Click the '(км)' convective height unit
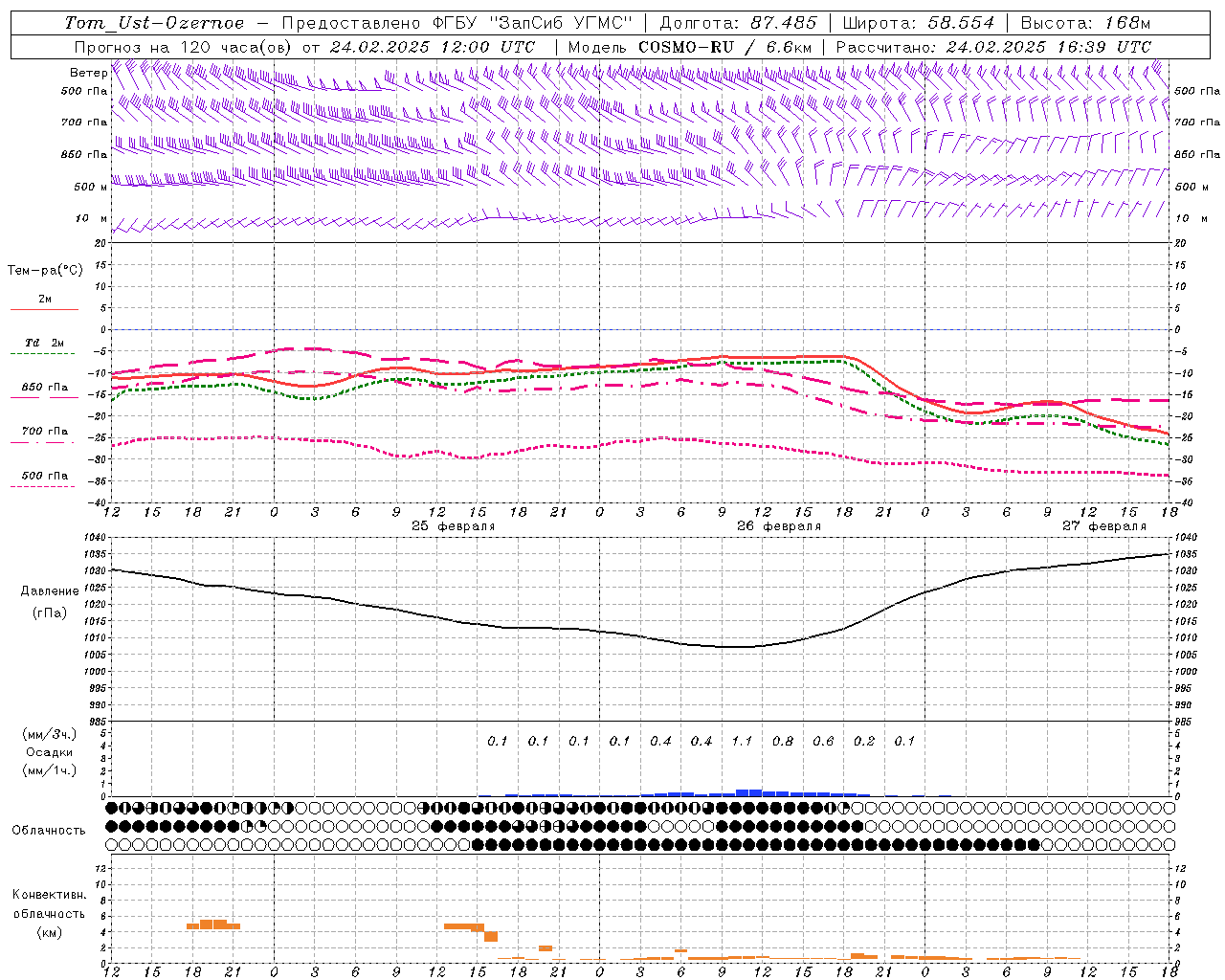Viewport: 1225px width, 980px height. click(x=50, y=932)
